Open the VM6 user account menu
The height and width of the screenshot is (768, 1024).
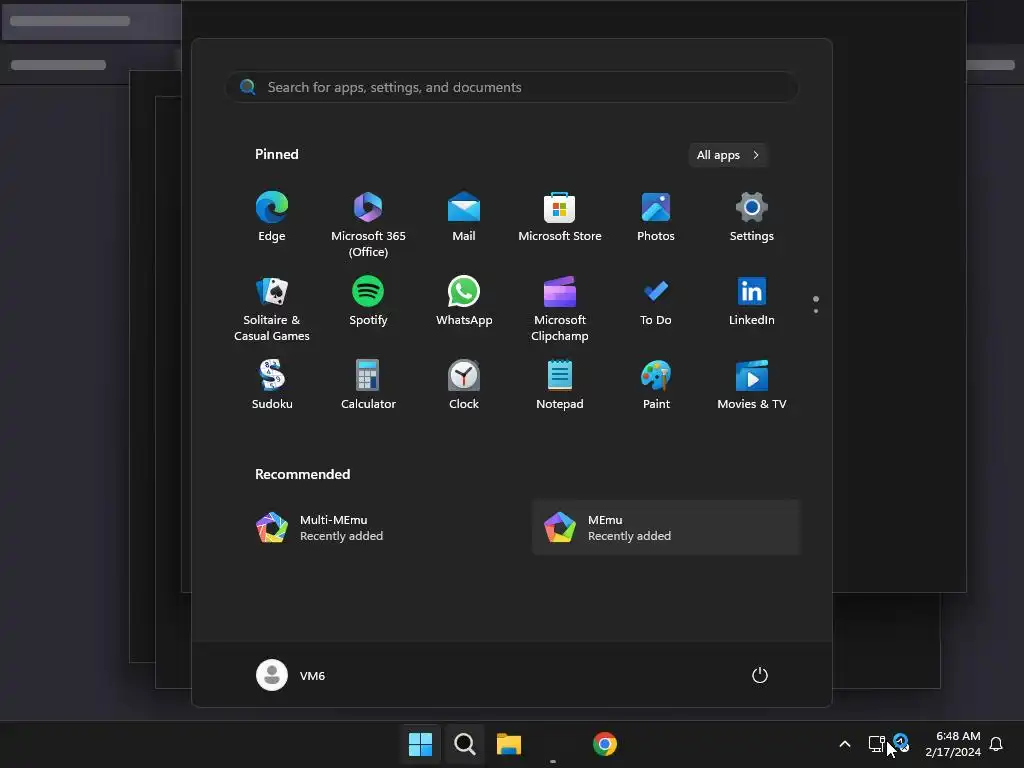[x=291, y=675]
